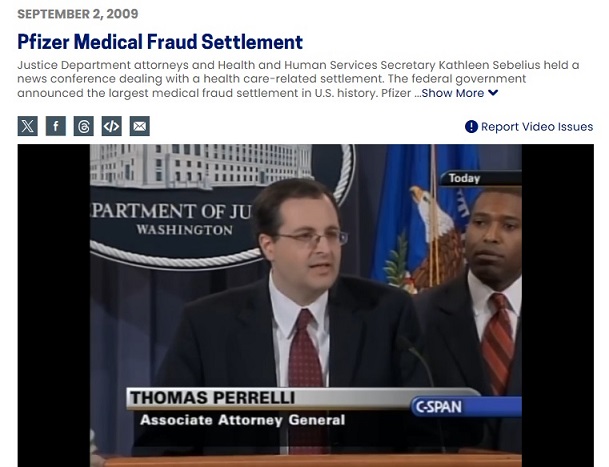
Task: Expand the description with Show More
Action: tap(453, 93)
